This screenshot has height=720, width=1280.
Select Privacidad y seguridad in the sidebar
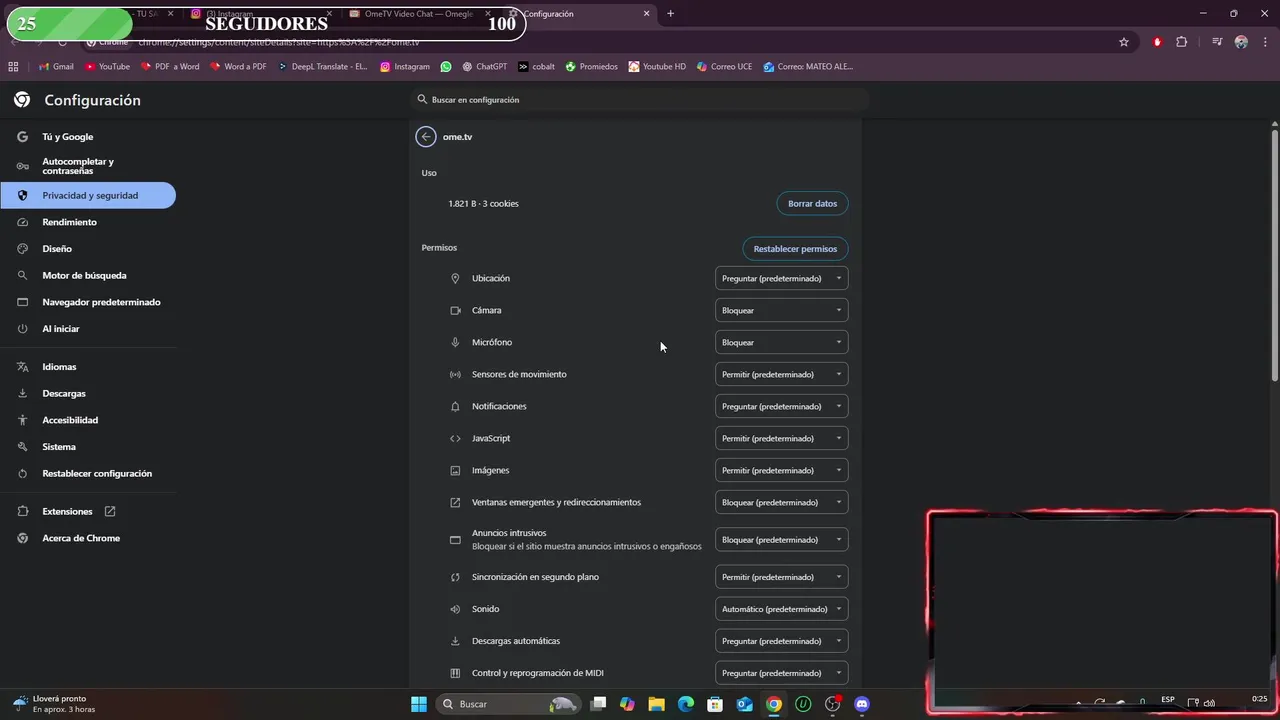coord(88,196)
